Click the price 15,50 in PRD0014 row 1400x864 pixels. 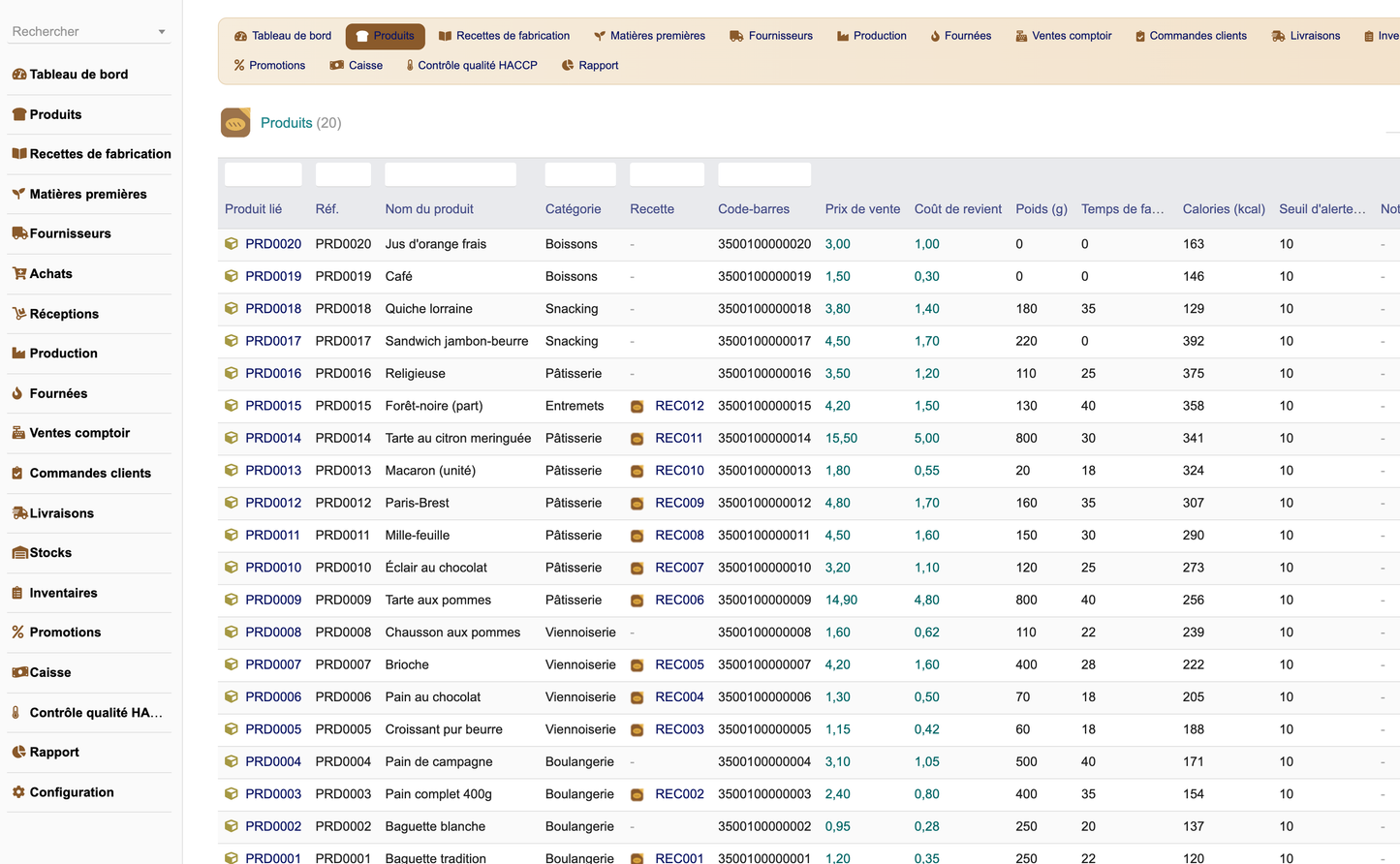841,438
